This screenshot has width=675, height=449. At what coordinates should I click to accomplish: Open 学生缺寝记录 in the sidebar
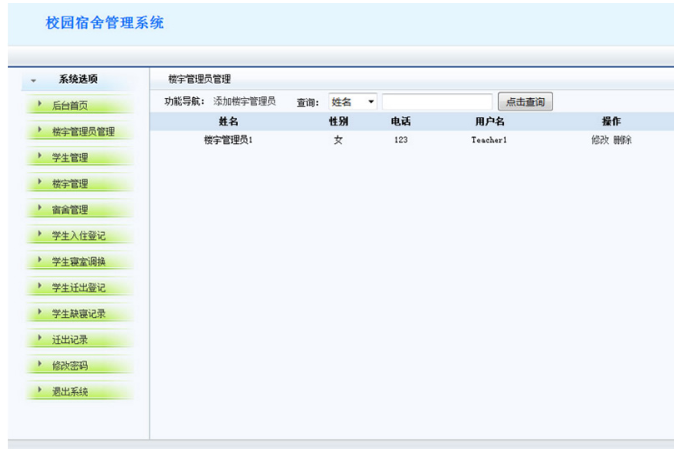[78, 314]
